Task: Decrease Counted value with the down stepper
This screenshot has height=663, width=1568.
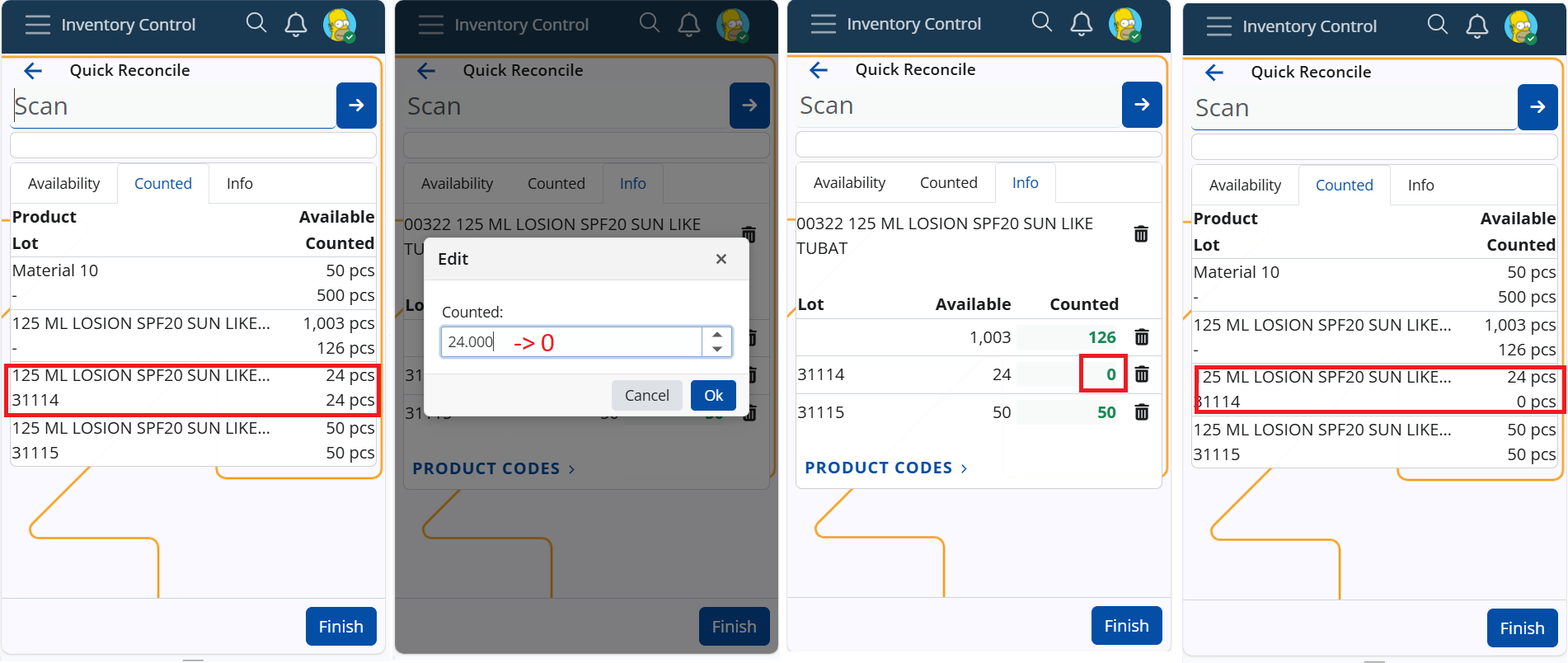Action: tap(717, 349)
